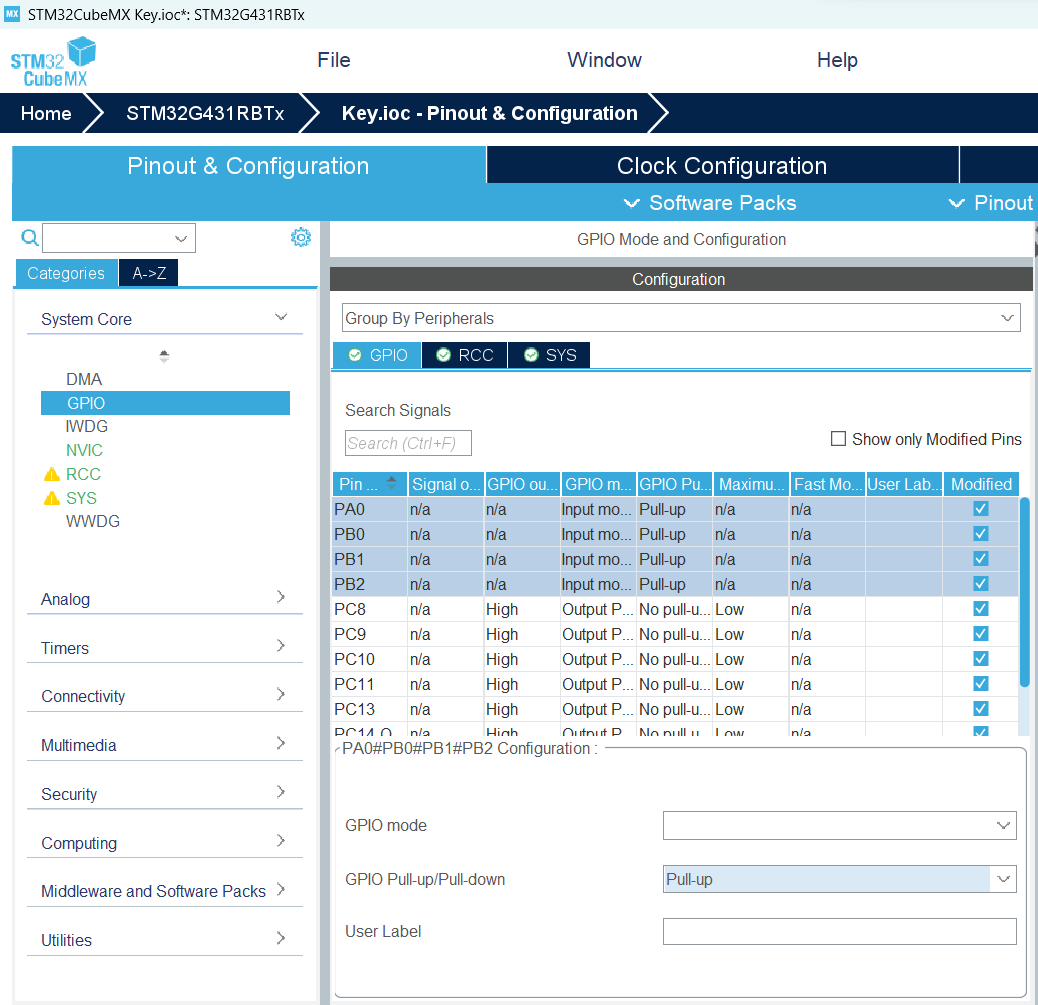
Task: Open the GPIO Pull-up/Pull-down dropdown
Action: click(839, 879)
